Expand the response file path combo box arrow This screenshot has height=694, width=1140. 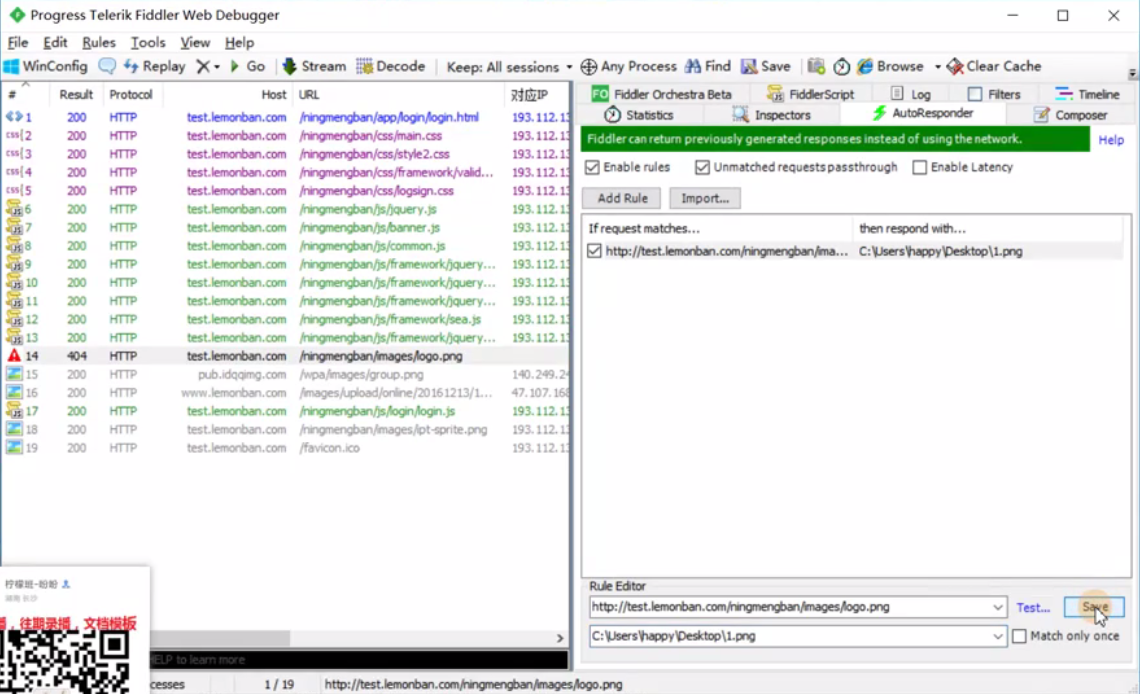pyautogui.click(x=998, y=636)
